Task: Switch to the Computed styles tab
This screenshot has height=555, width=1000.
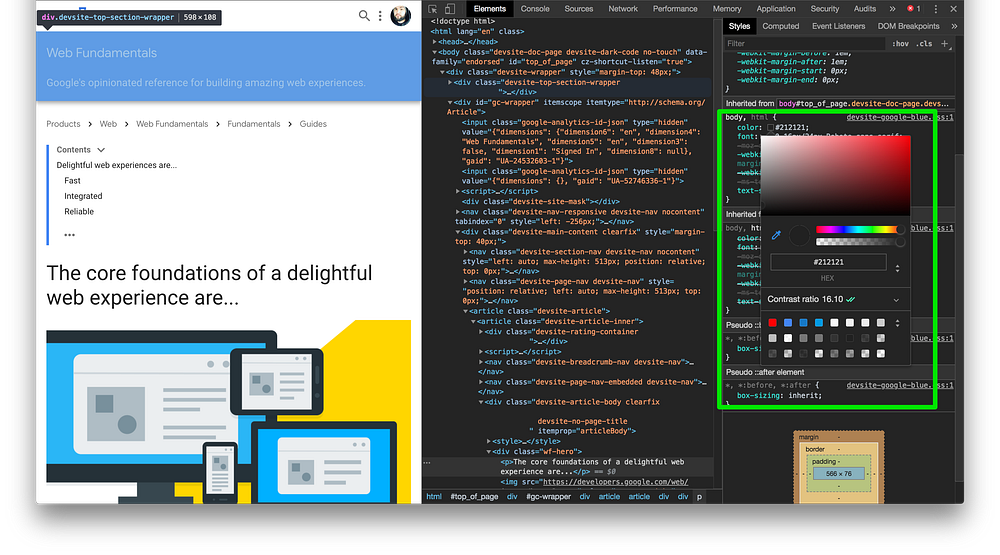Action: (781, 26)
